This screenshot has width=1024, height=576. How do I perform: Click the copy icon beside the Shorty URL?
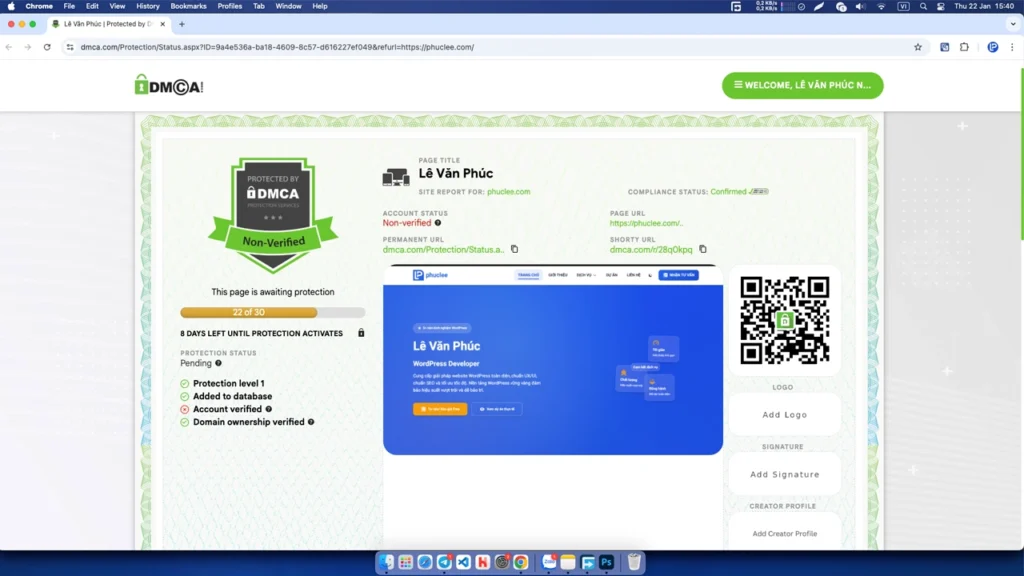click(701, 250)
